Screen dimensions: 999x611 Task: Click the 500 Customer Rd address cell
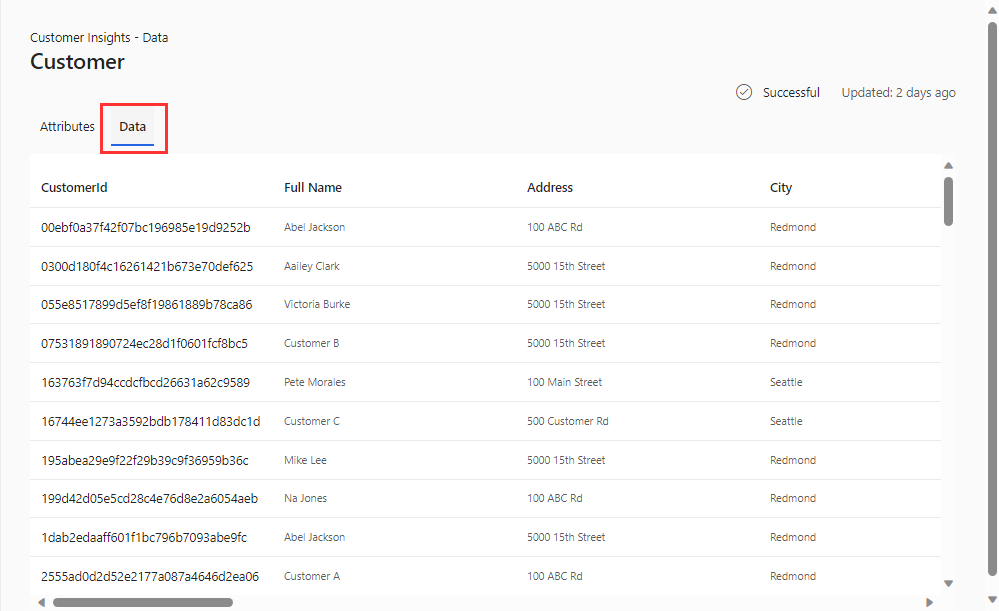pos(567,421)
